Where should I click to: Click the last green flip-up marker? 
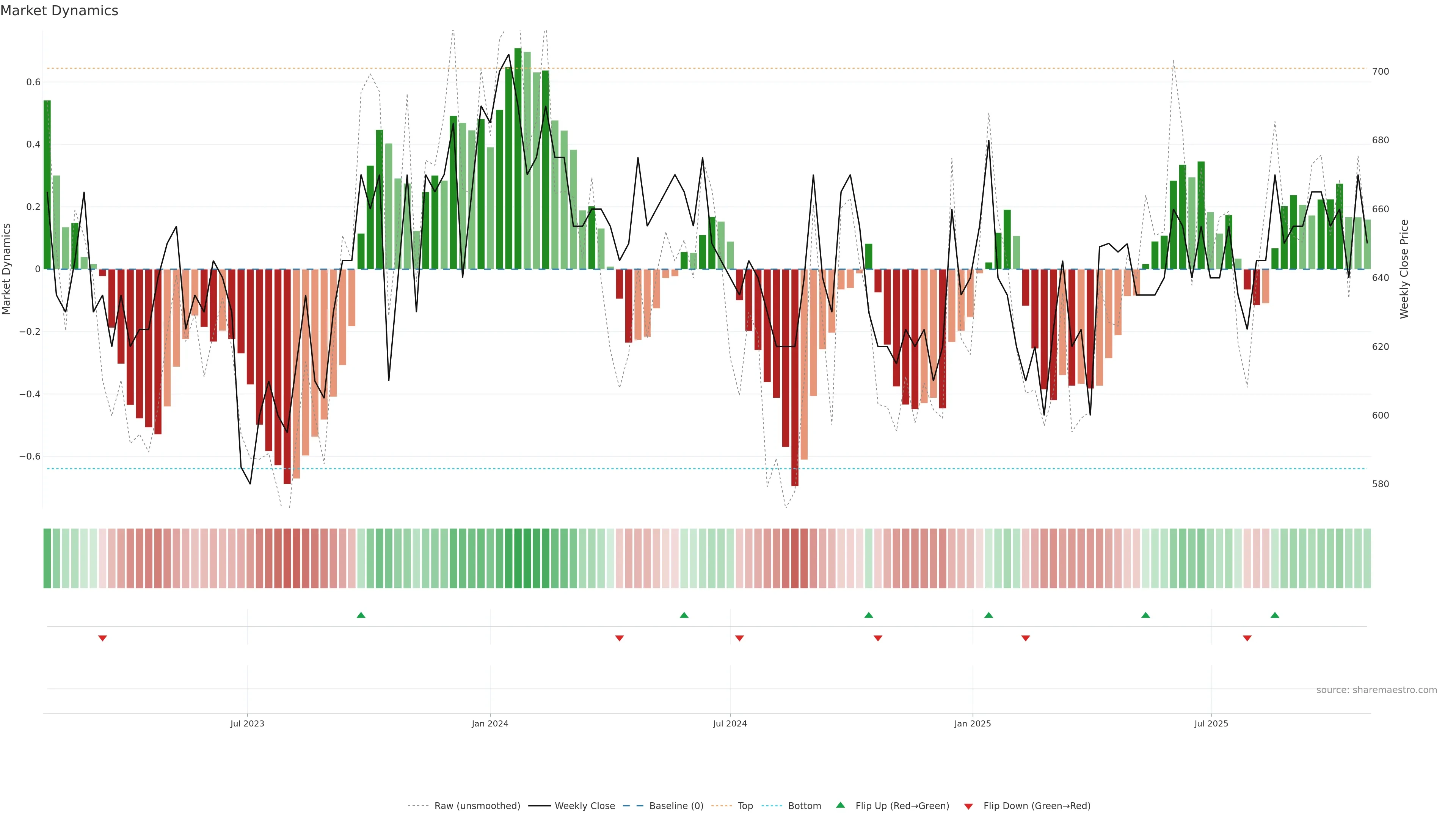click(1274, 615)
